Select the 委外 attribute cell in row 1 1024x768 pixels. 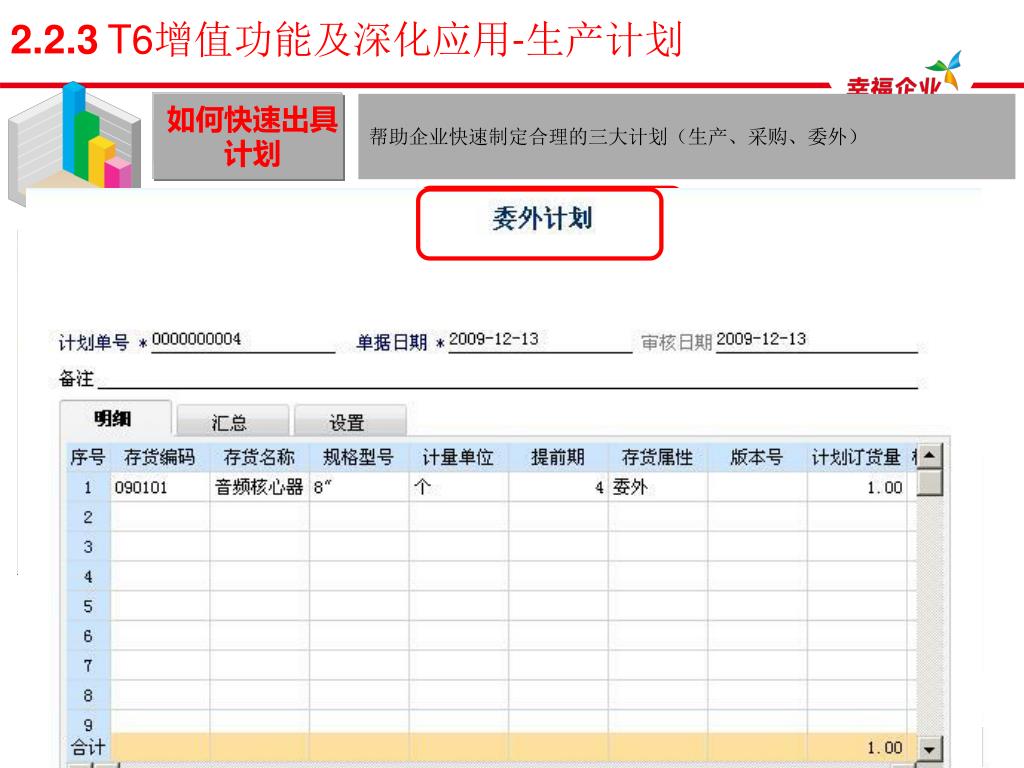tap(658, 487)
